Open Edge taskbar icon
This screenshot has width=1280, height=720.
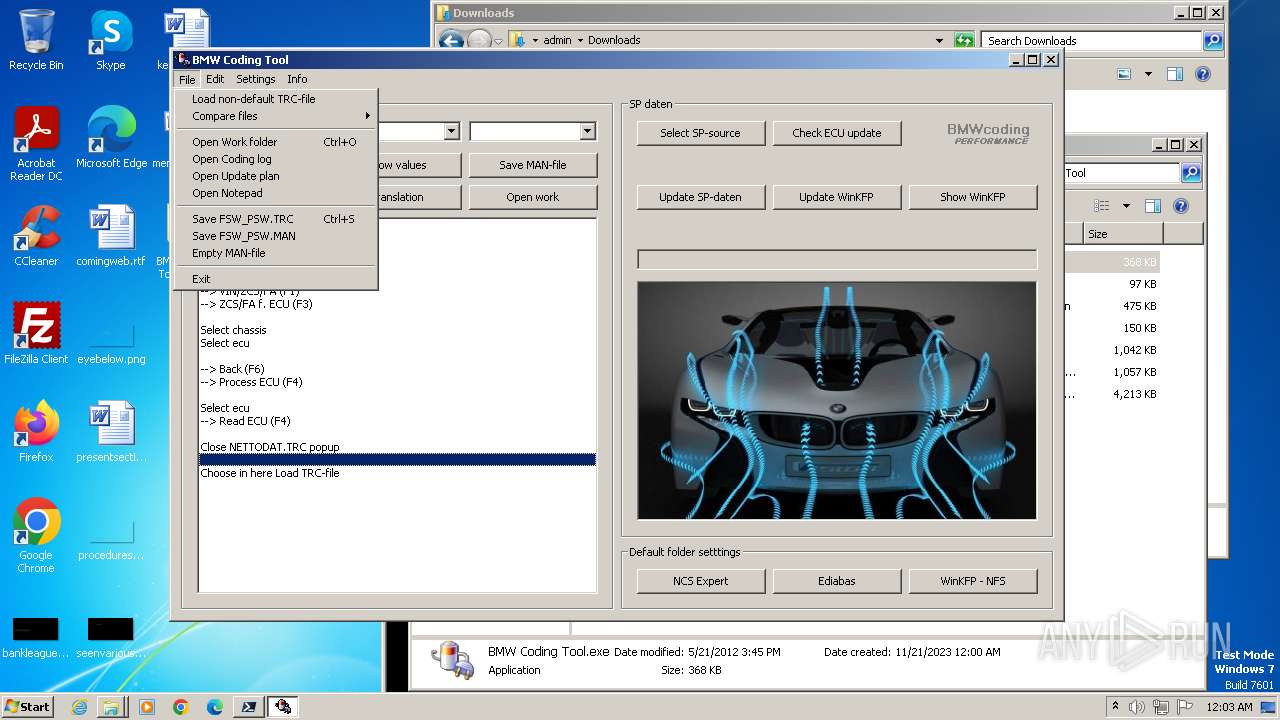pyautogui.click(x=215, y=707)
